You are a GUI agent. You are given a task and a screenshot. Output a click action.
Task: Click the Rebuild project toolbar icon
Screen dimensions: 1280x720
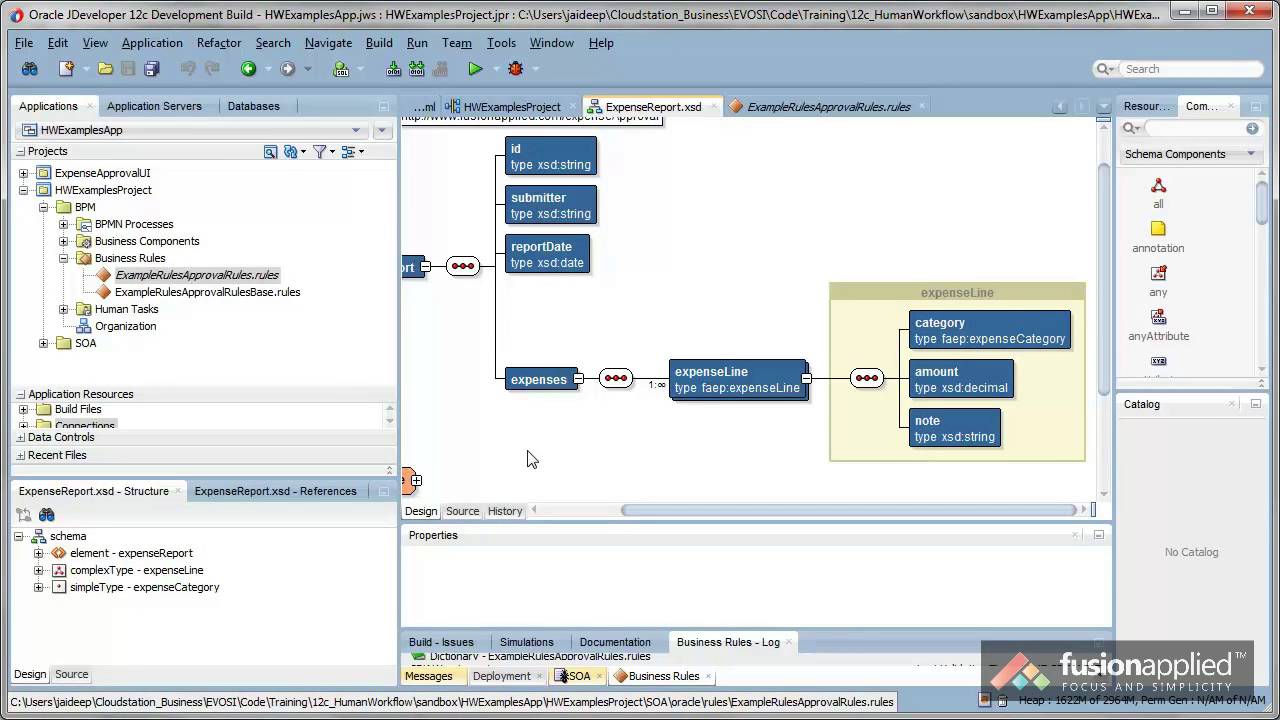coord(416,69)
